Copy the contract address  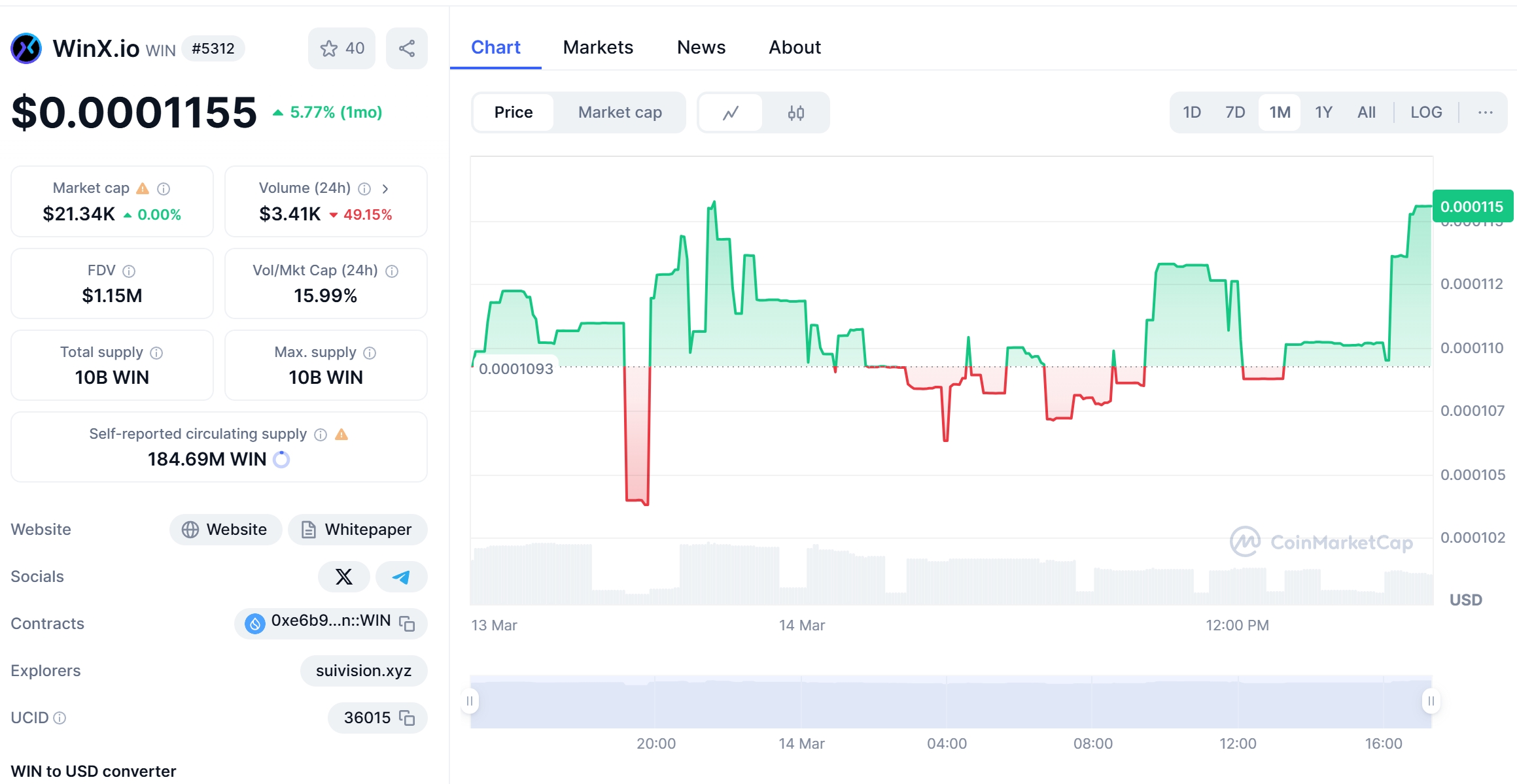pyautogui.click(x=407, y=624)
